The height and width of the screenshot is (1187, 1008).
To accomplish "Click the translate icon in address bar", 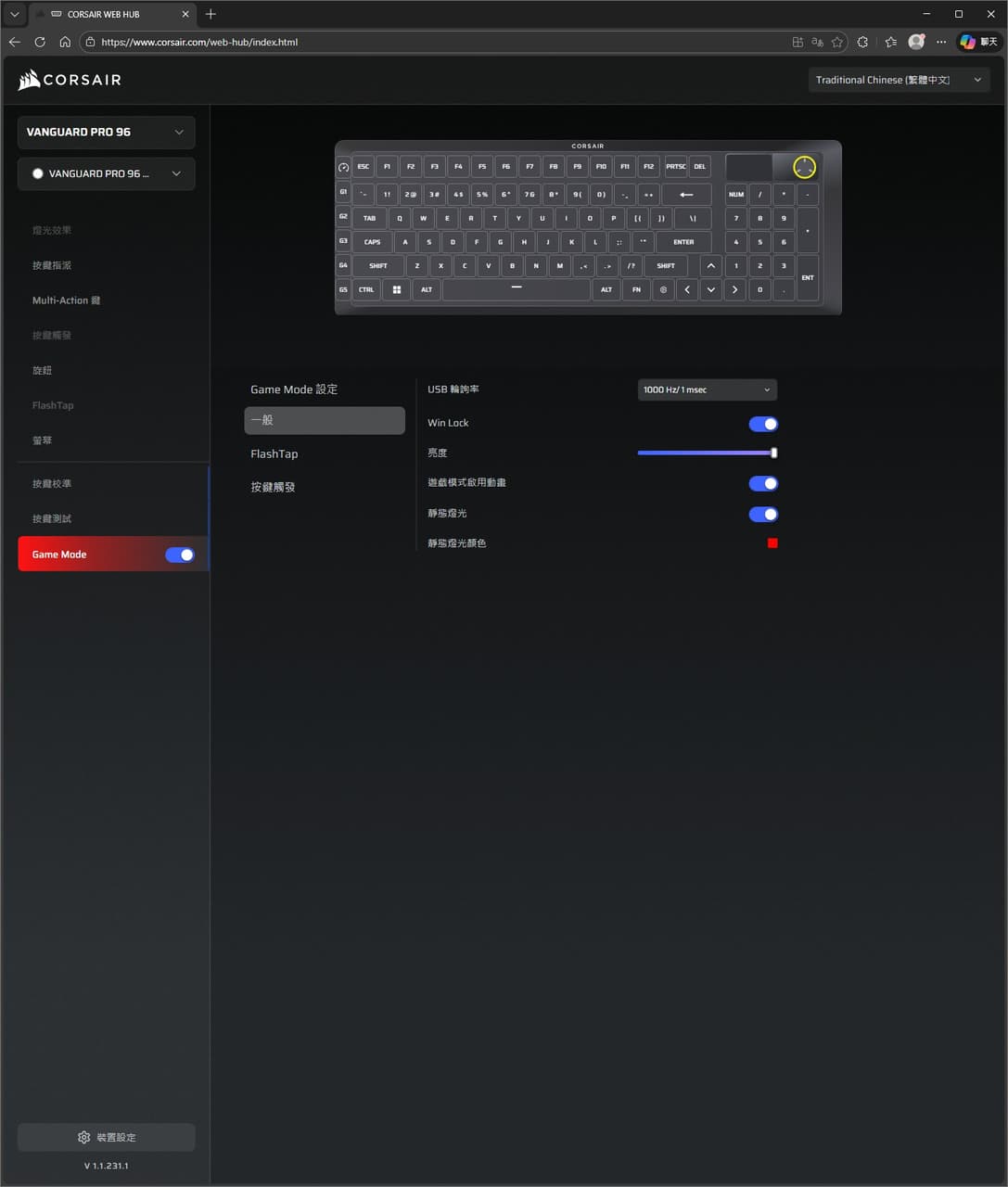I will click(817, 42).
